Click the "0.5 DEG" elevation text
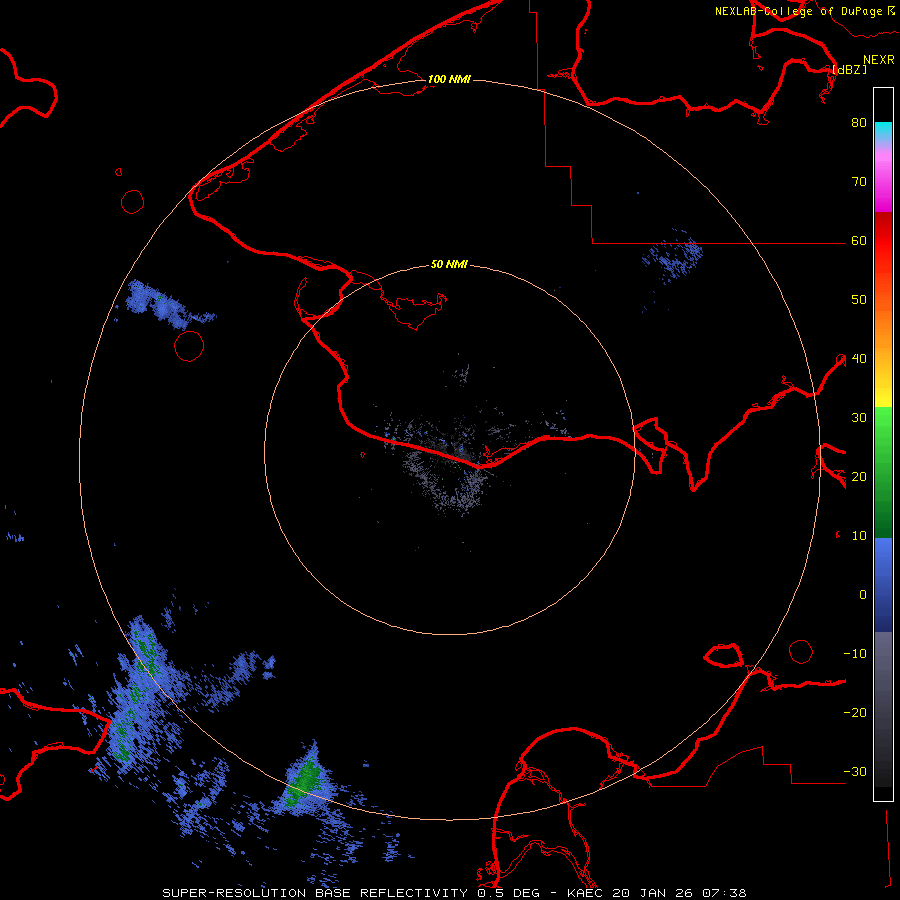The width and height of the screenshot is (900, 900). tap(510, 893)
